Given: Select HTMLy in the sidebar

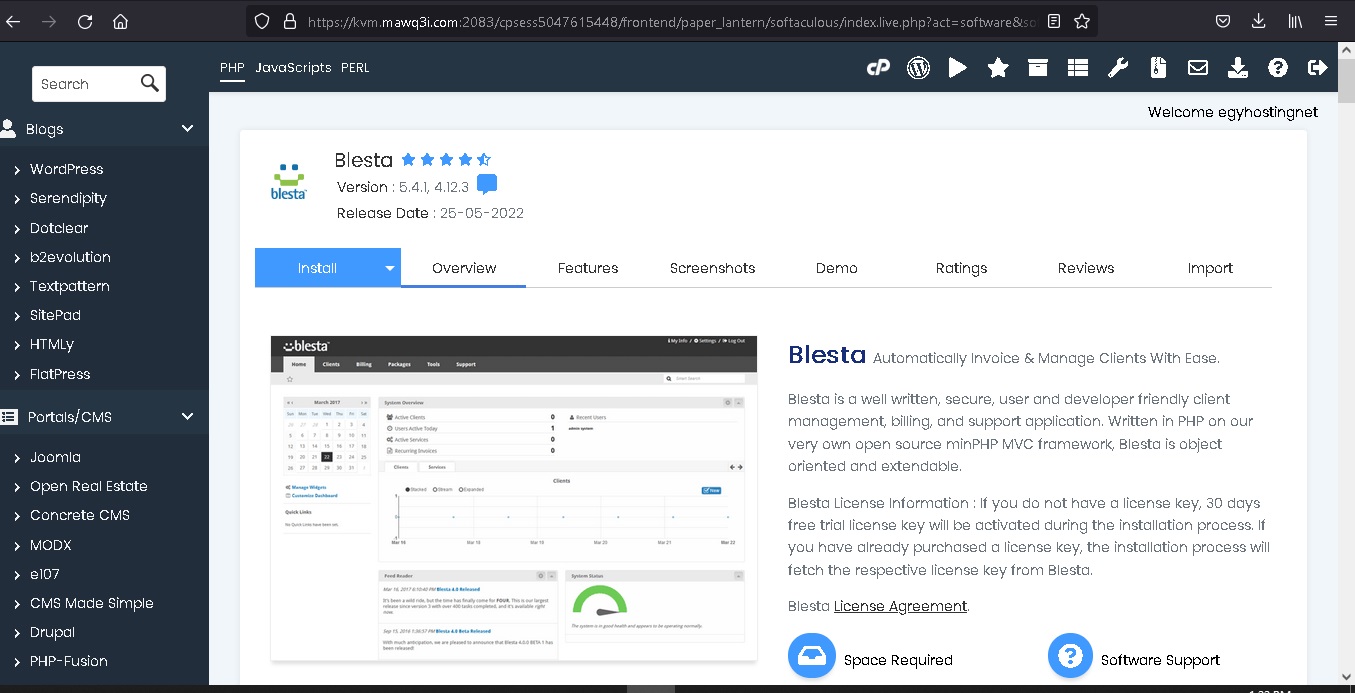Looking at the screenshot, I should [x=52, y=344].
